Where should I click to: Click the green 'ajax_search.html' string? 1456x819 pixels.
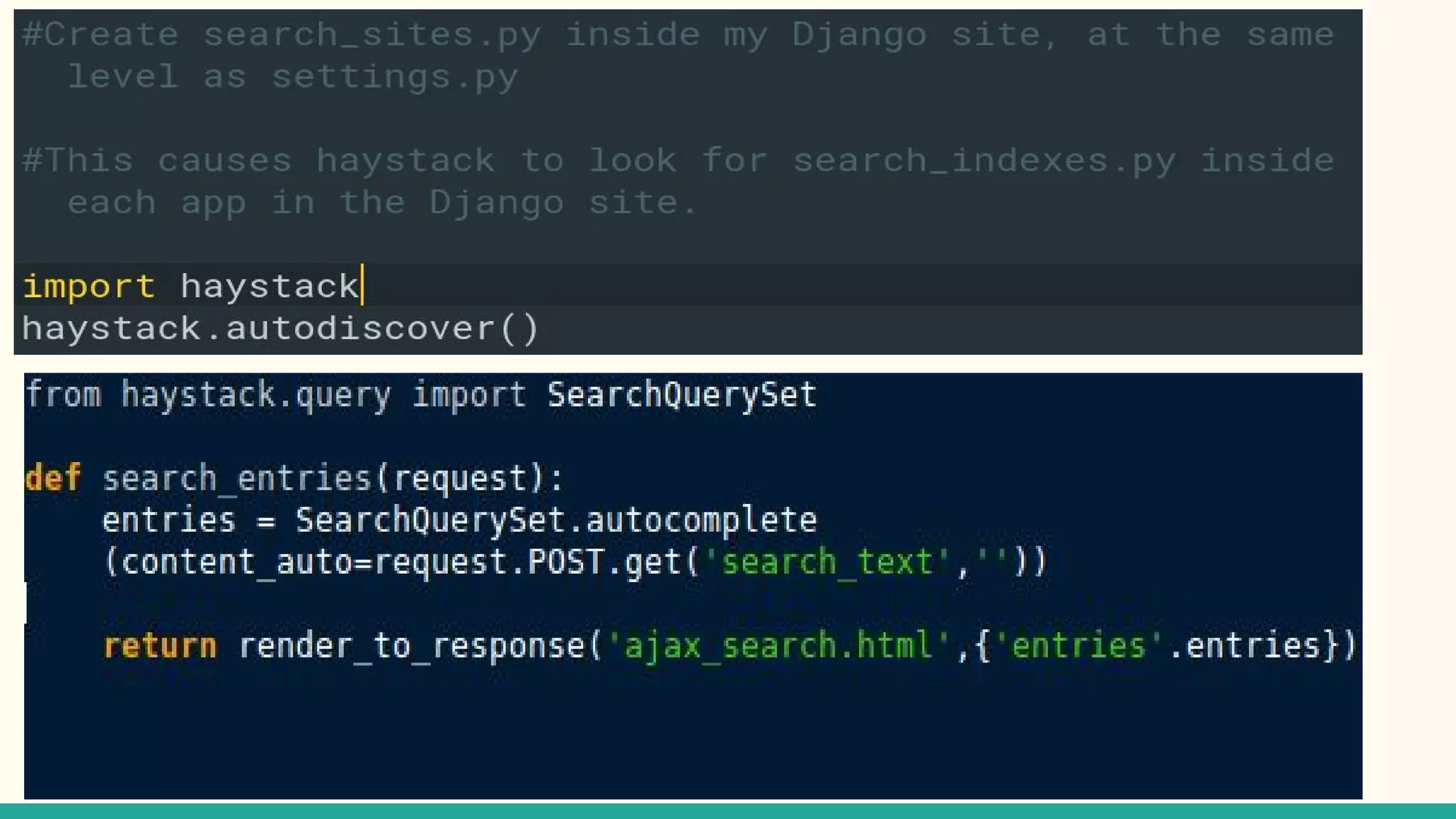(x=778, y=646)
